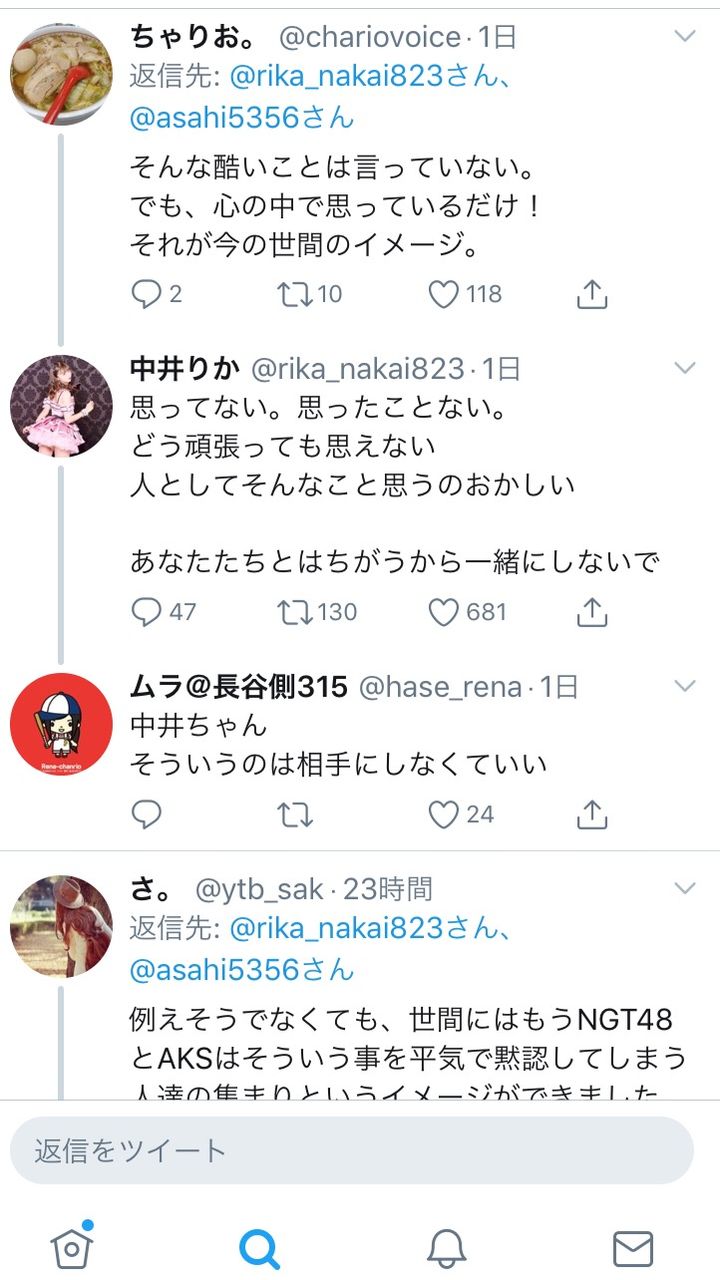This screenshot has width=720, height=1280.
Task: Open 中井りか's profile picture
Action: tap(61, 405)
